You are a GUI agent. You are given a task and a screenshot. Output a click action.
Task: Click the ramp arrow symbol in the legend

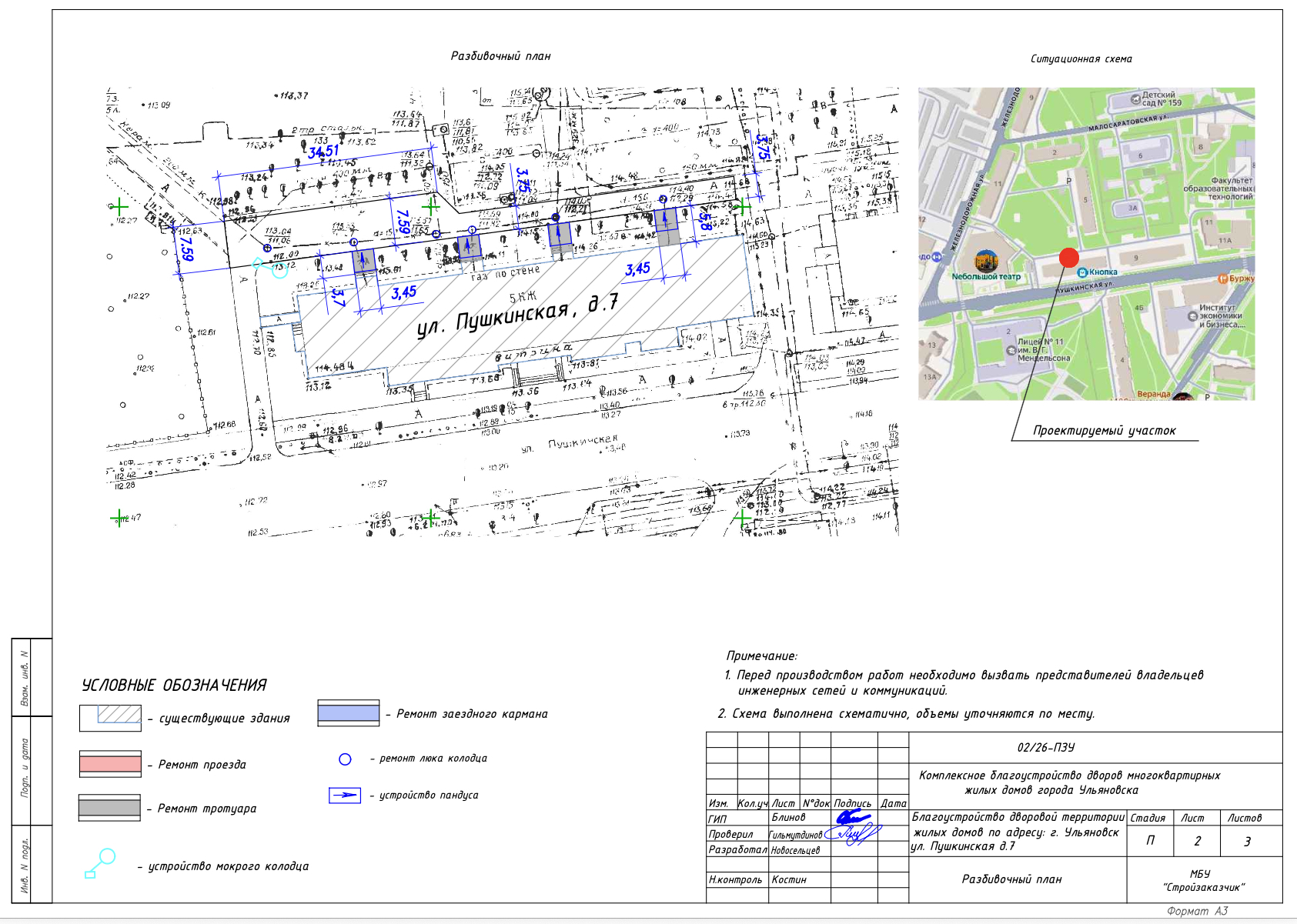[x=345, y=796]
